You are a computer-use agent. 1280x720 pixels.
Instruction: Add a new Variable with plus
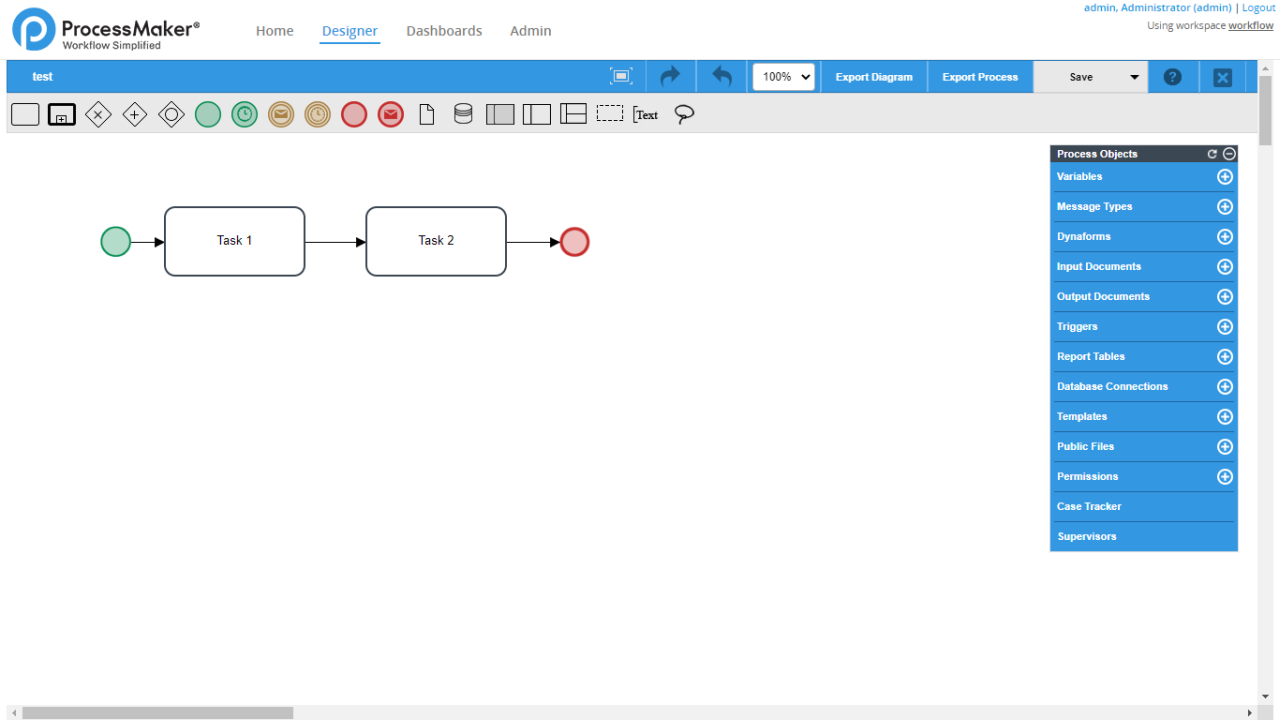tap(1225, 177)
